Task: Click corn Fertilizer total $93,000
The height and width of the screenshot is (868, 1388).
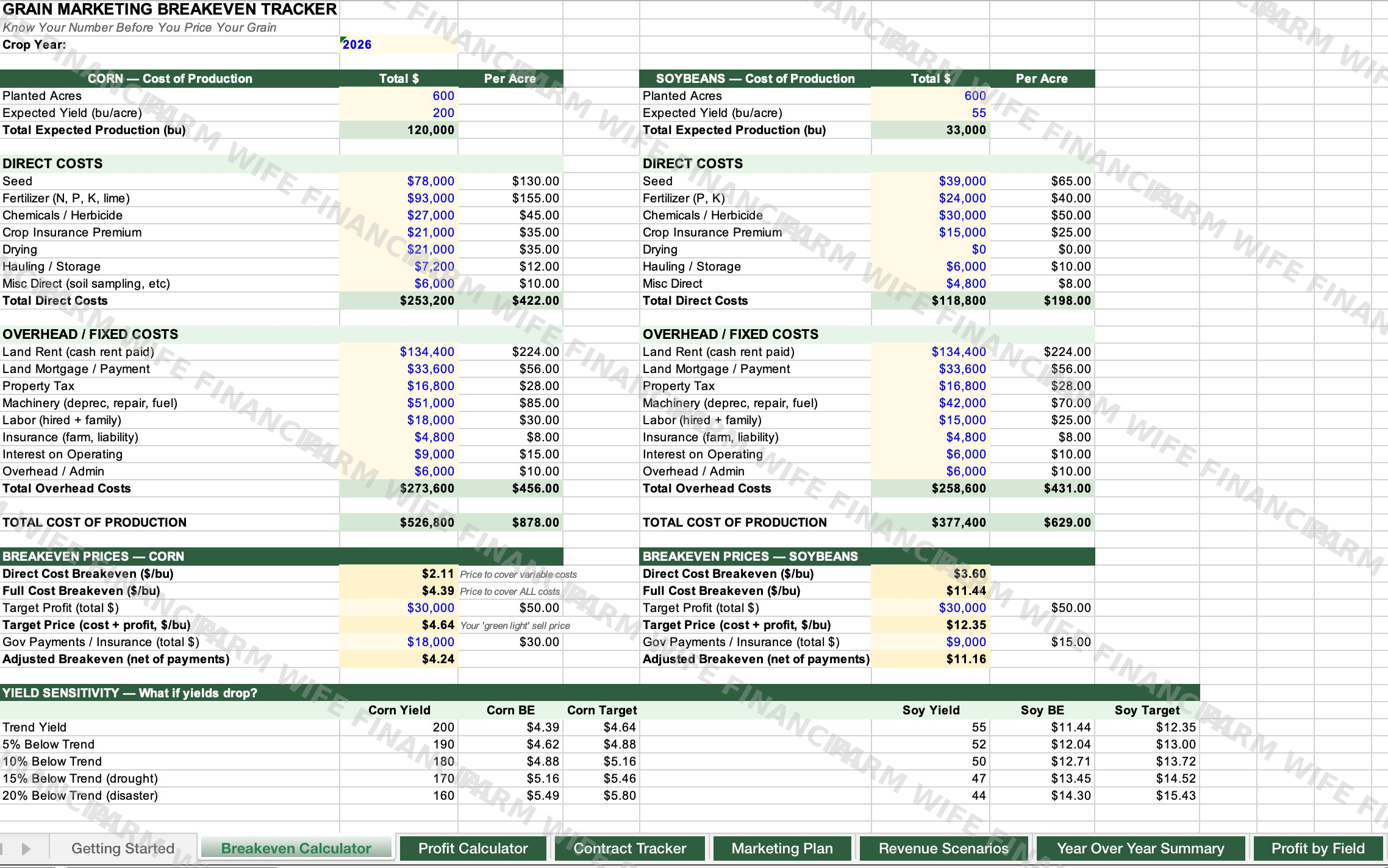Action: pos(398,198)
